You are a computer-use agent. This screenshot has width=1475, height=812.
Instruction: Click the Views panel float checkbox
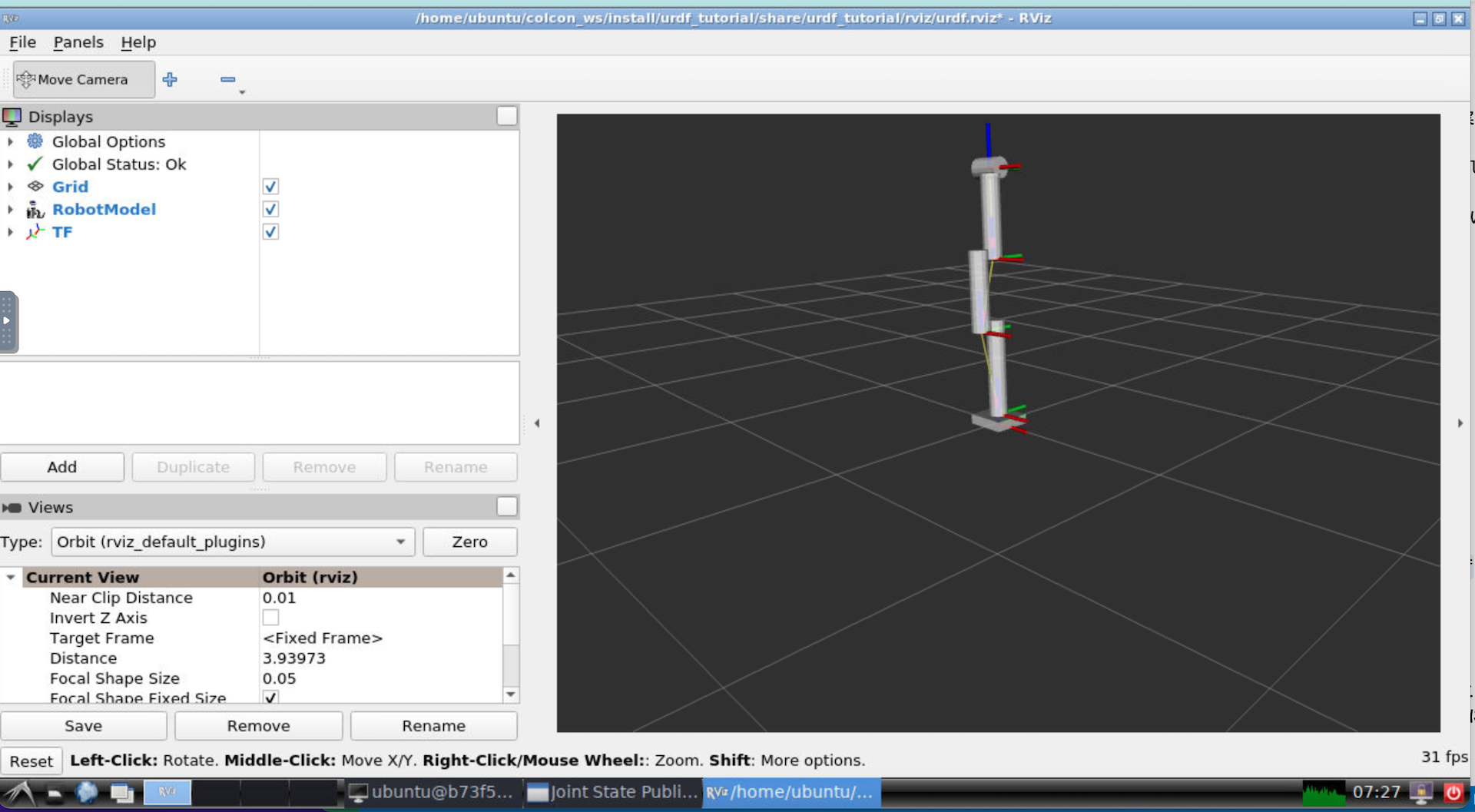pos(507,506)
